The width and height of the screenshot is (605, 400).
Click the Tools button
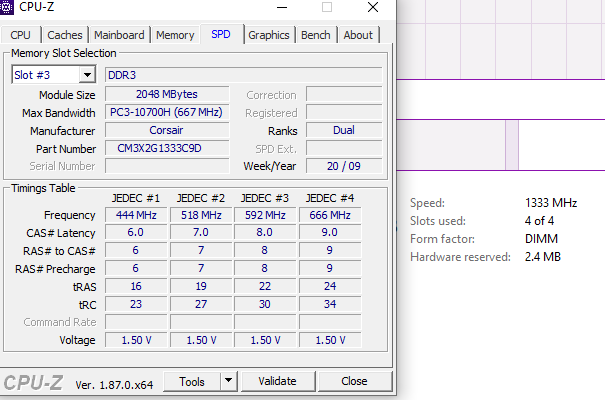[x=191, y=381]
